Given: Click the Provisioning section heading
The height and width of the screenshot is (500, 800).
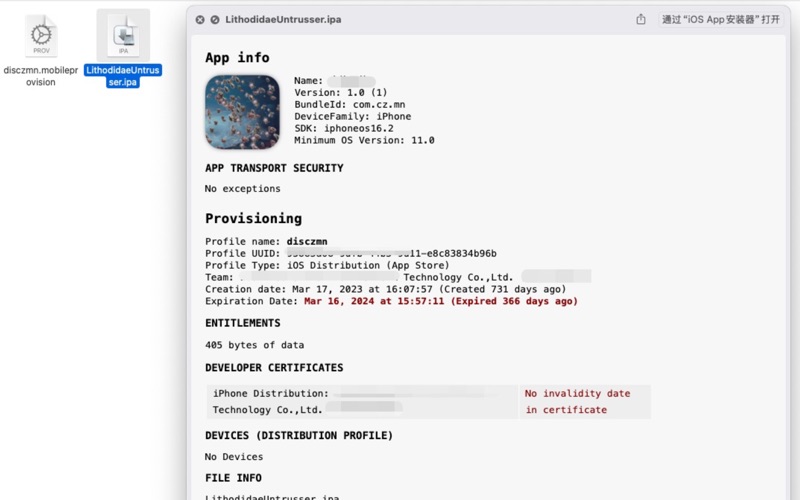Looking at the screenshot, I should coord(253,218).
